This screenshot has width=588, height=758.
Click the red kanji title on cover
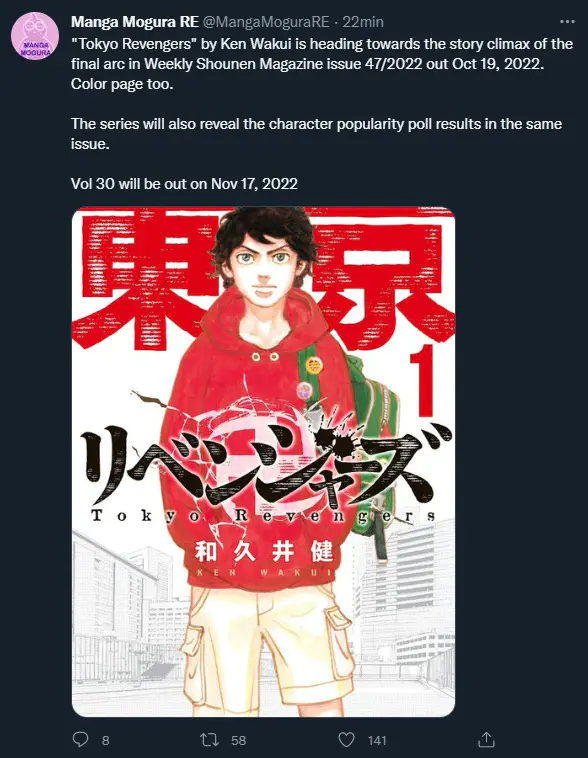263,279
